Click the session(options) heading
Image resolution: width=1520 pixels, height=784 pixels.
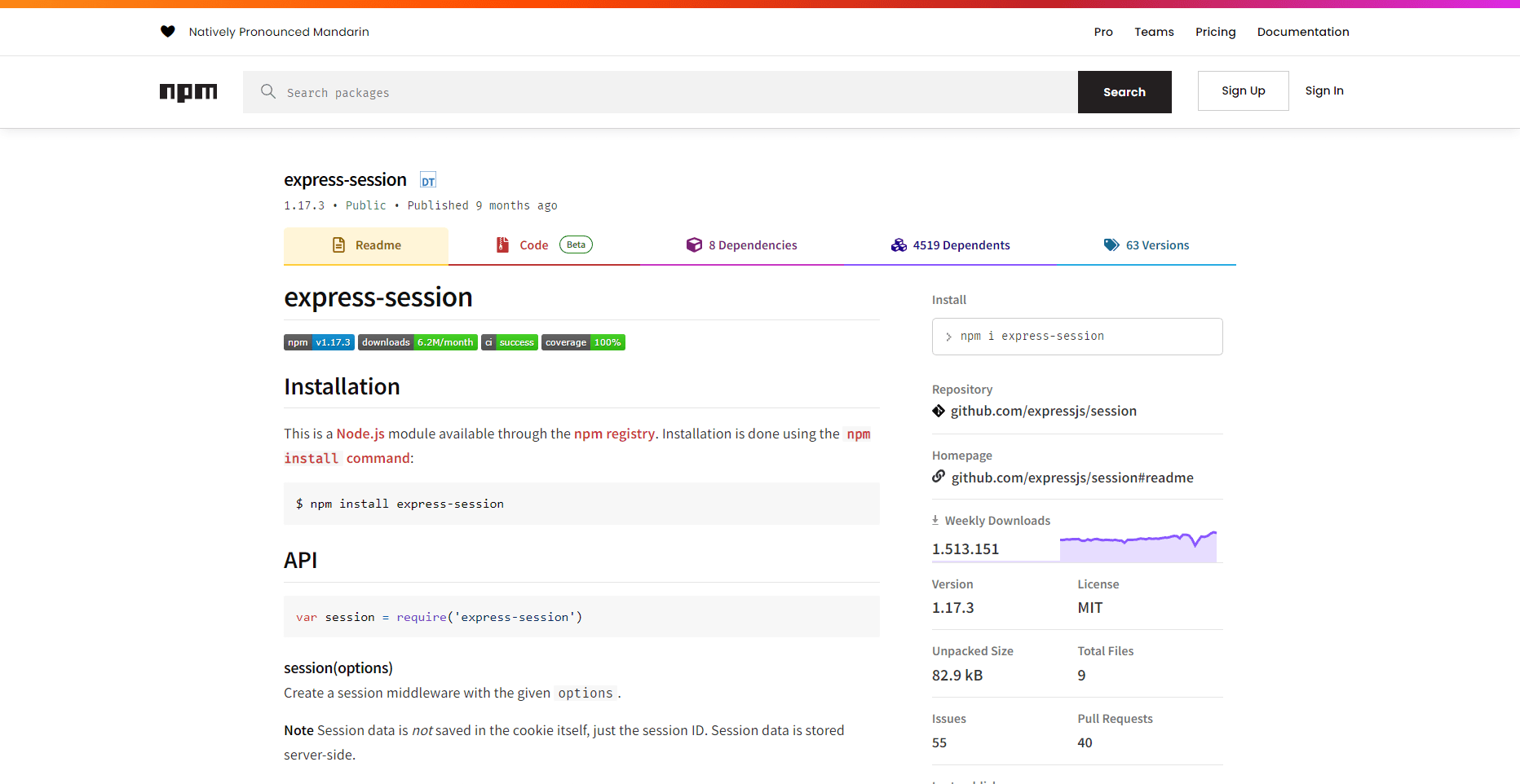338,668
